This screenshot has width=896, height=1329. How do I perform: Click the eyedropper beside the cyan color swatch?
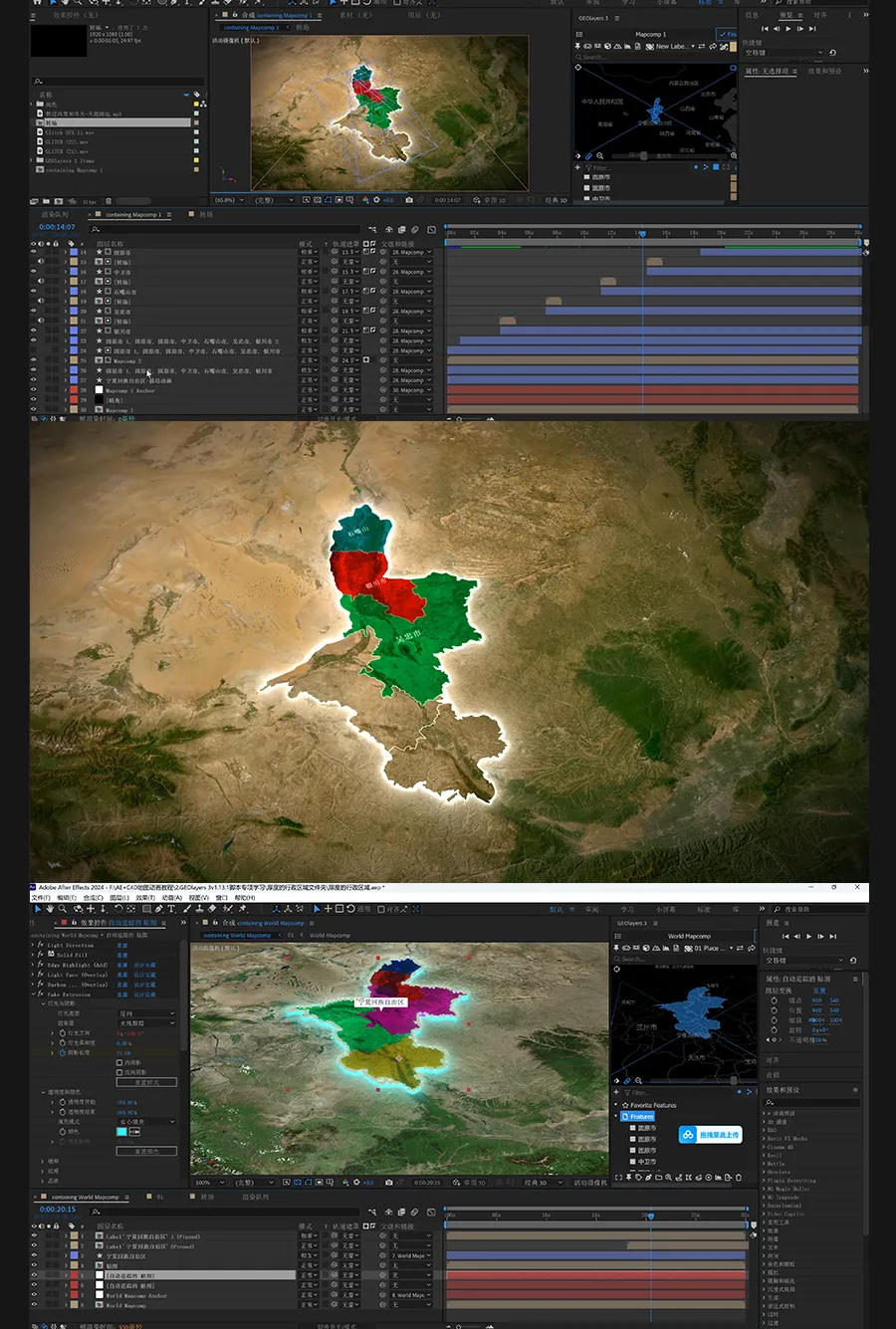point(134,1132)
